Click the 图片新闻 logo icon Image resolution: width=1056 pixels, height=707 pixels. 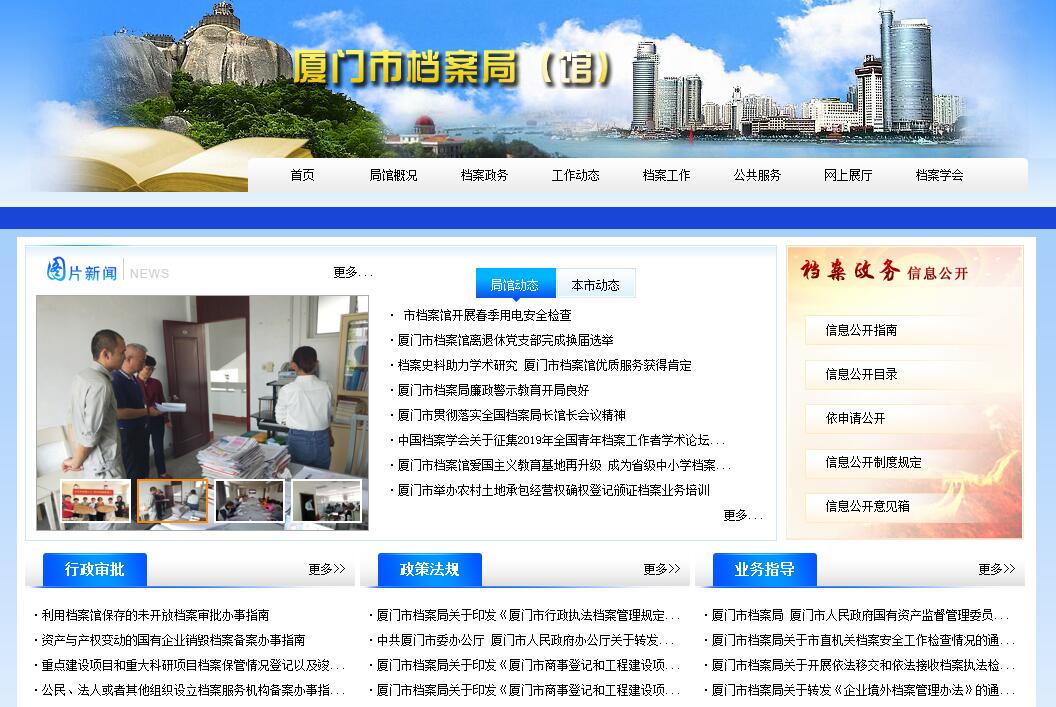pyautogui.click(x=57, y=271)
